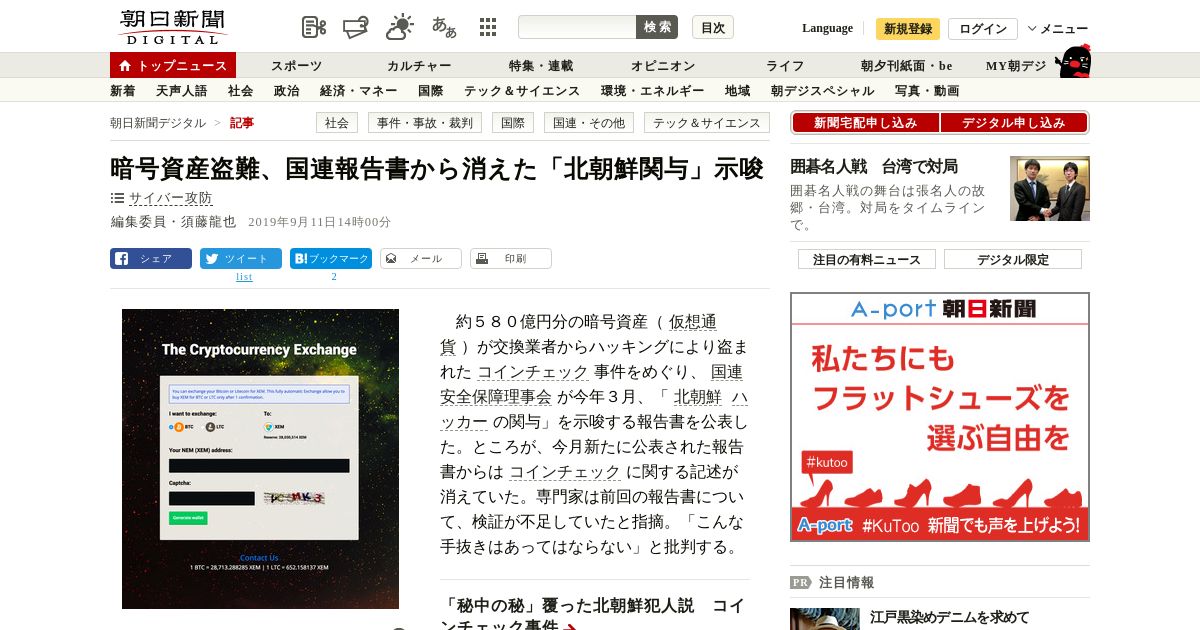Click 朝日新聞デジタル breadcrumb link
Image resolution: width=1200 pixels, height=630 pixels.
(158, 122)
